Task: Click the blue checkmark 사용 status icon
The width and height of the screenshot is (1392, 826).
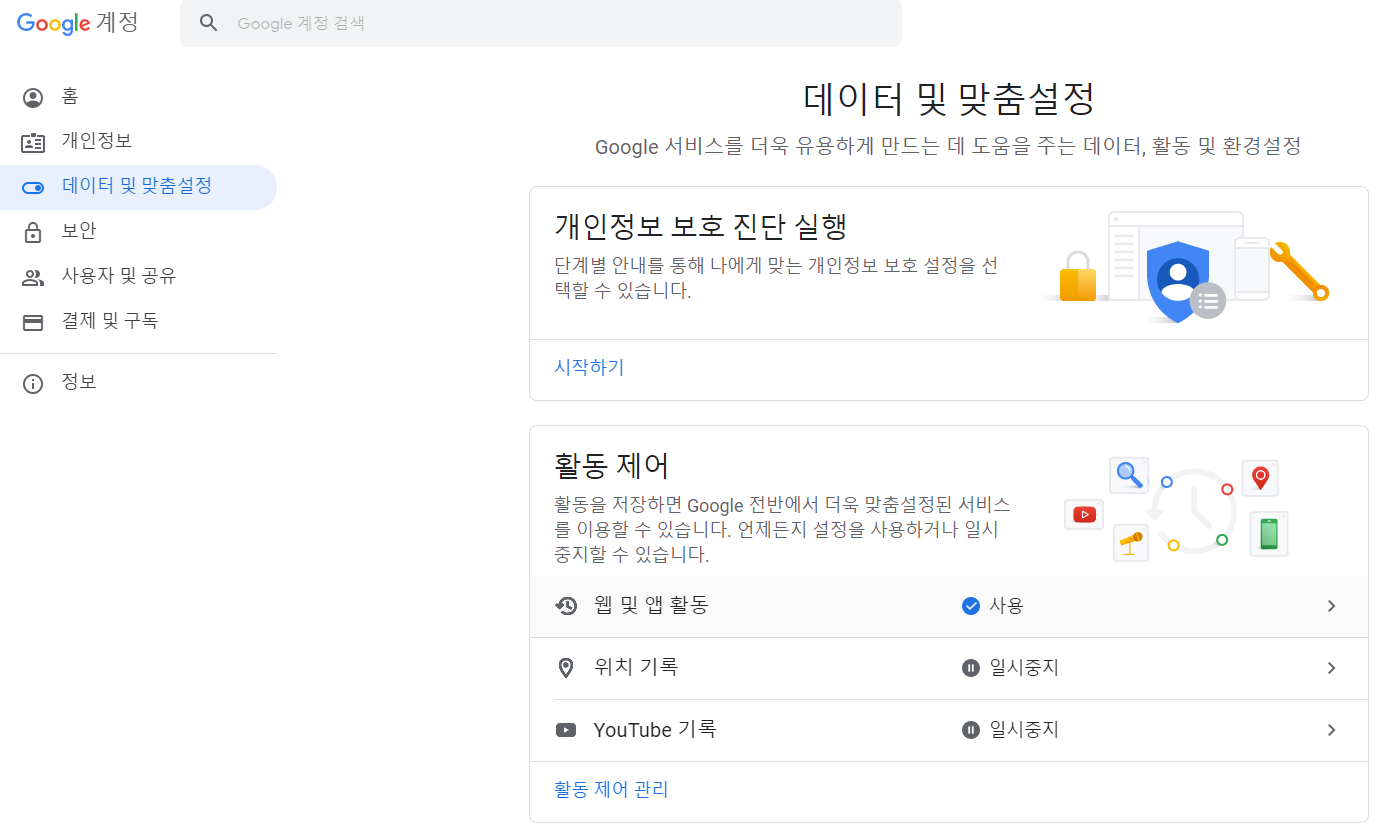Action: click(x=970, y=606)
